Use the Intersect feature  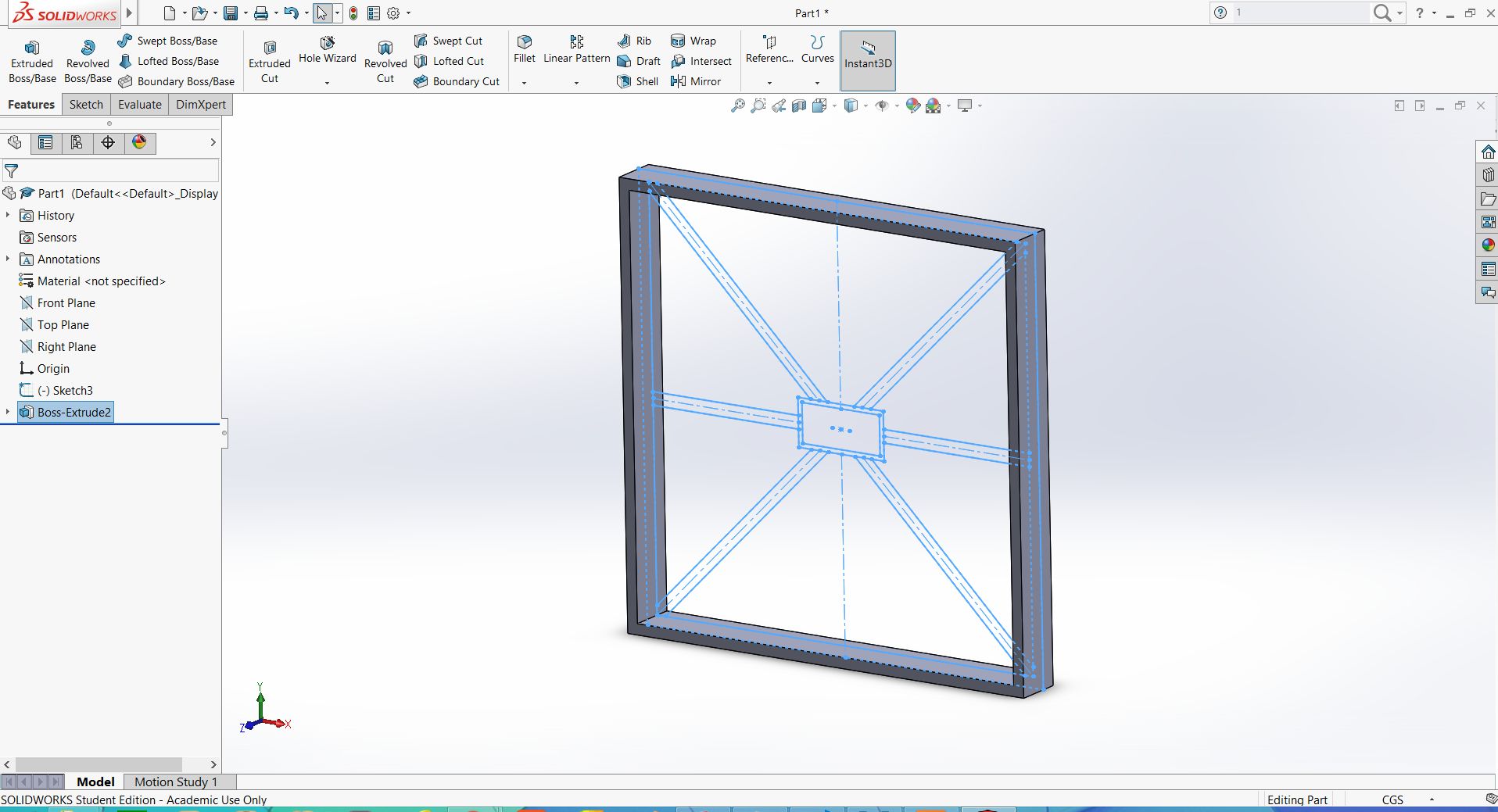click(701, 61)
